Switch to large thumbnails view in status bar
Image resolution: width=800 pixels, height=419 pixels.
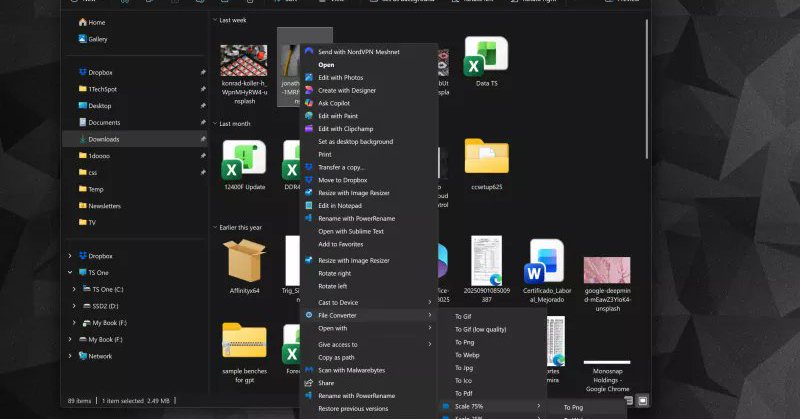643,401
